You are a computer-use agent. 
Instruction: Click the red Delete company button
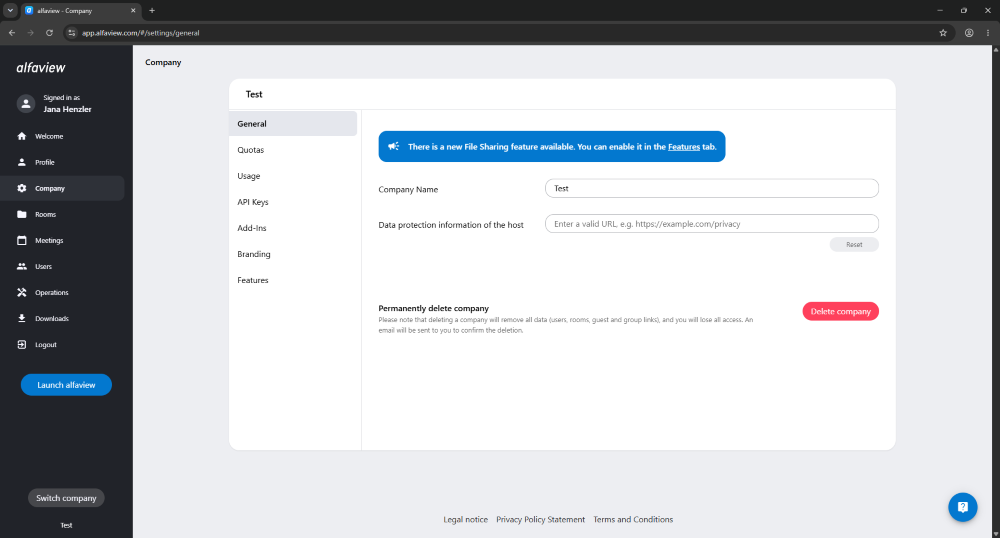[841, 311]
